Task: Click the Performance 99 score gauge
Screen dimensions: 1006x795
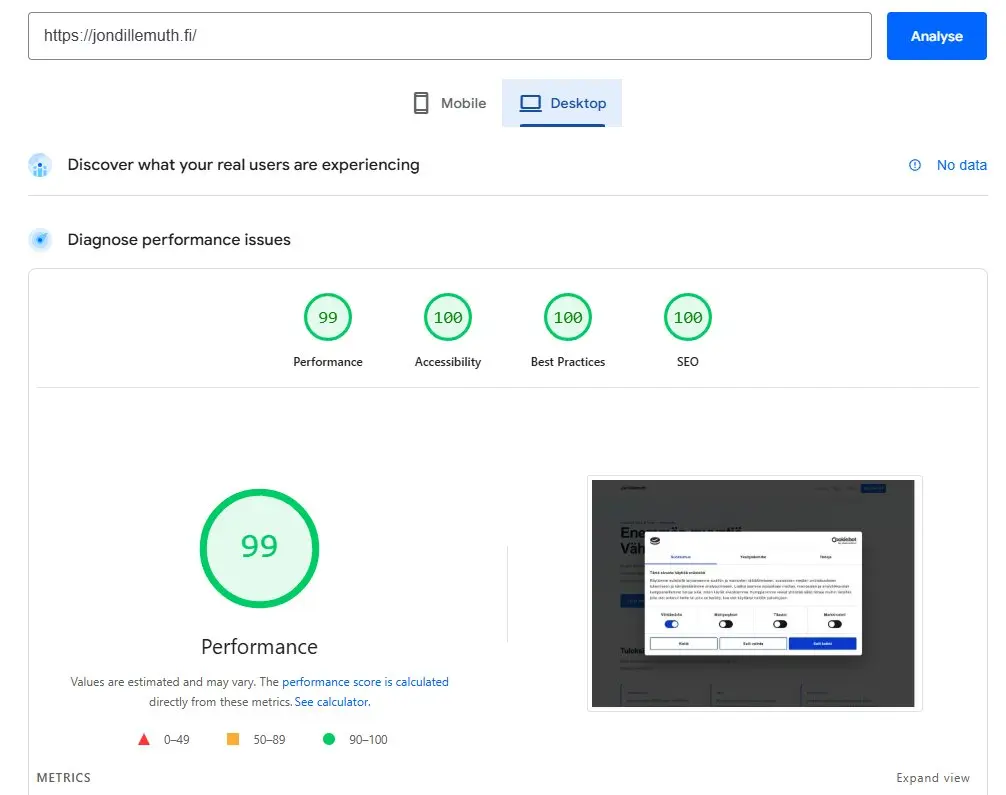Action: coord(259,548)
